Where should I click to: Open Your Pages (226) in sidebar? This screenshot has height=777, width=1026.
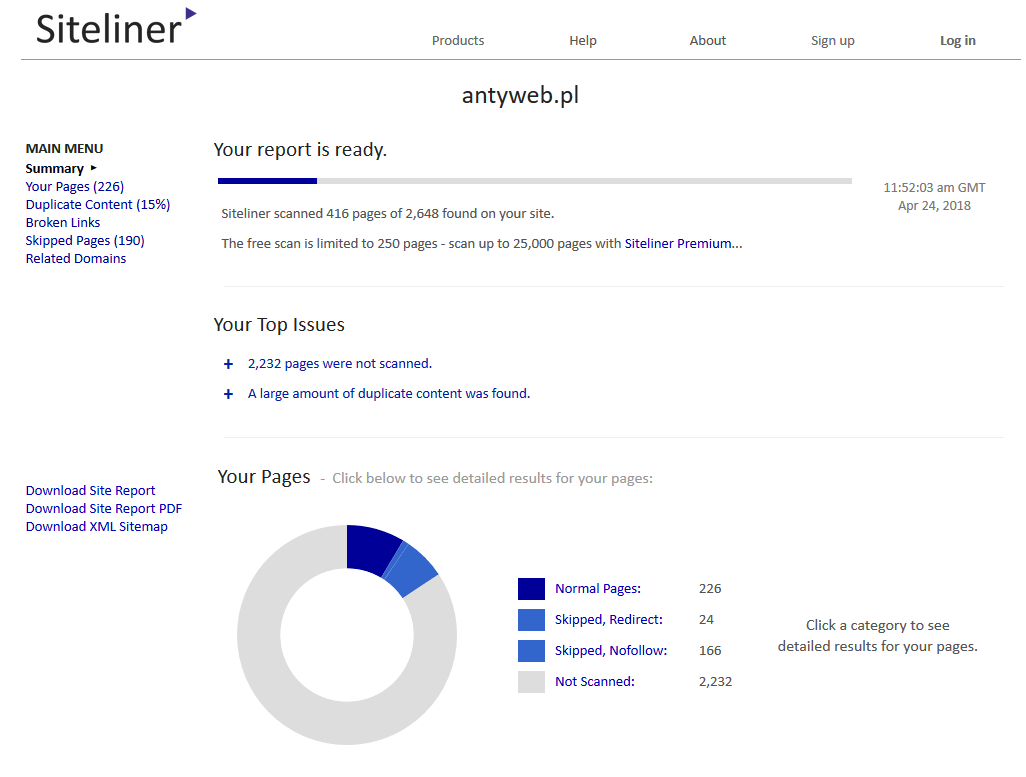coord(75,187)
